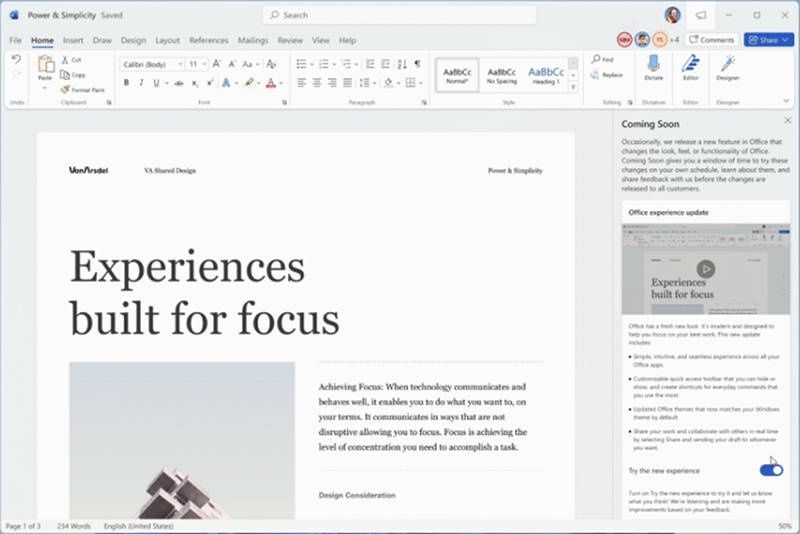The width and height of the screenshot is (800, 534).
Task: Apply the Heading 1 style
Action: pos(545,75)
